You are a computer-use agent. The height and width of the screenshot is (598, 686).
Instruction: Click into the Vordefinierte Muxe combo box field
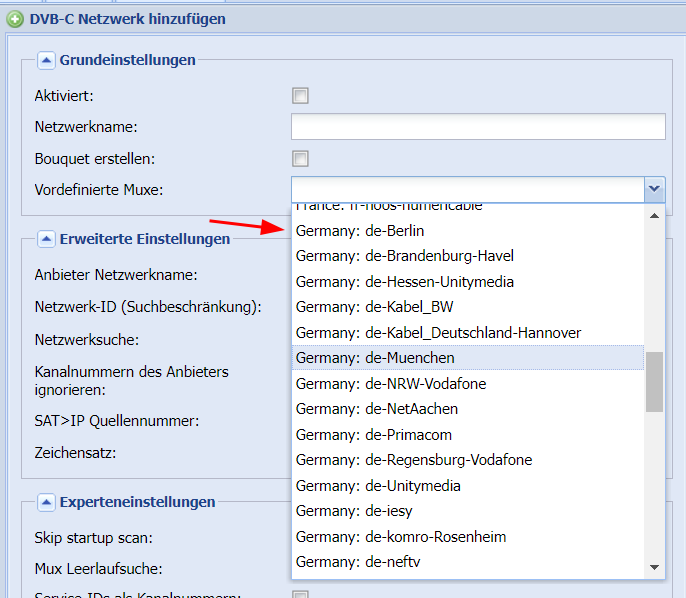pos(468,189)
